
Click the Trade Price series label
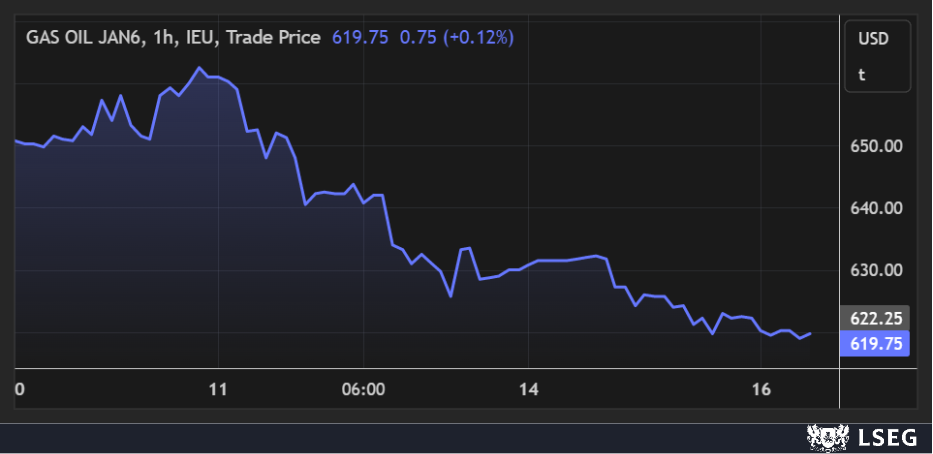[x=274, y=38]
